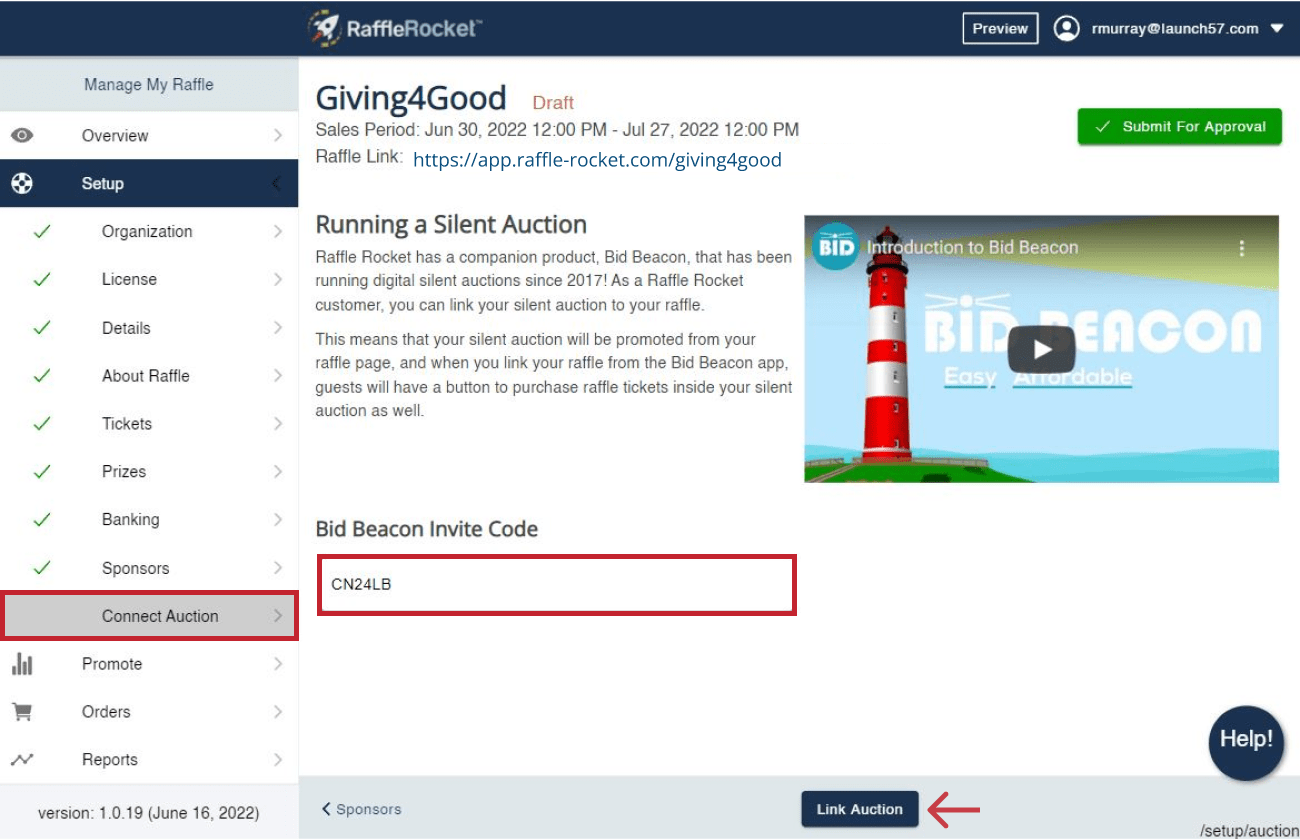The image size is (1300, 840).
Task: Click the Preview button
Action: click(1000, 28)
